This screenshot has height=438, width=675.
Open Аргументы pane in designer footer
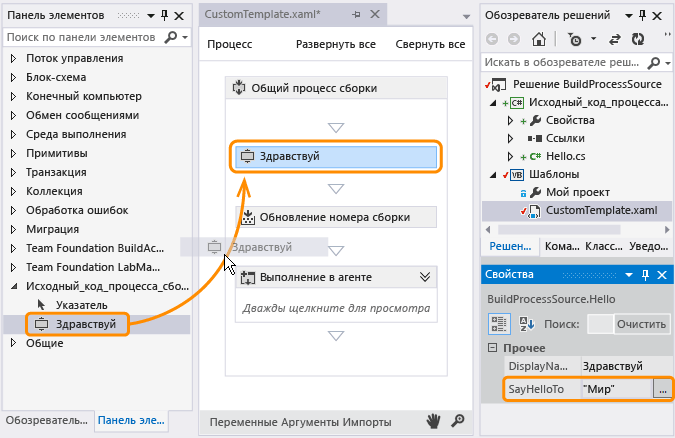coord(310,422)
